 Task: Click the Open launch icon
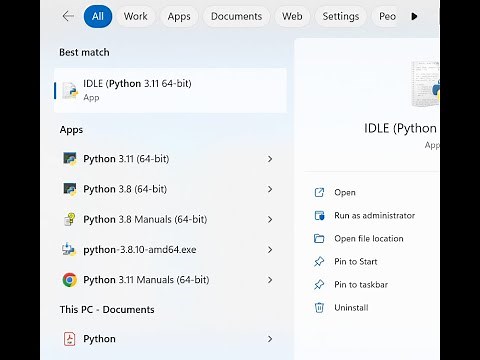pyautogui.click(x=319, y=192)
